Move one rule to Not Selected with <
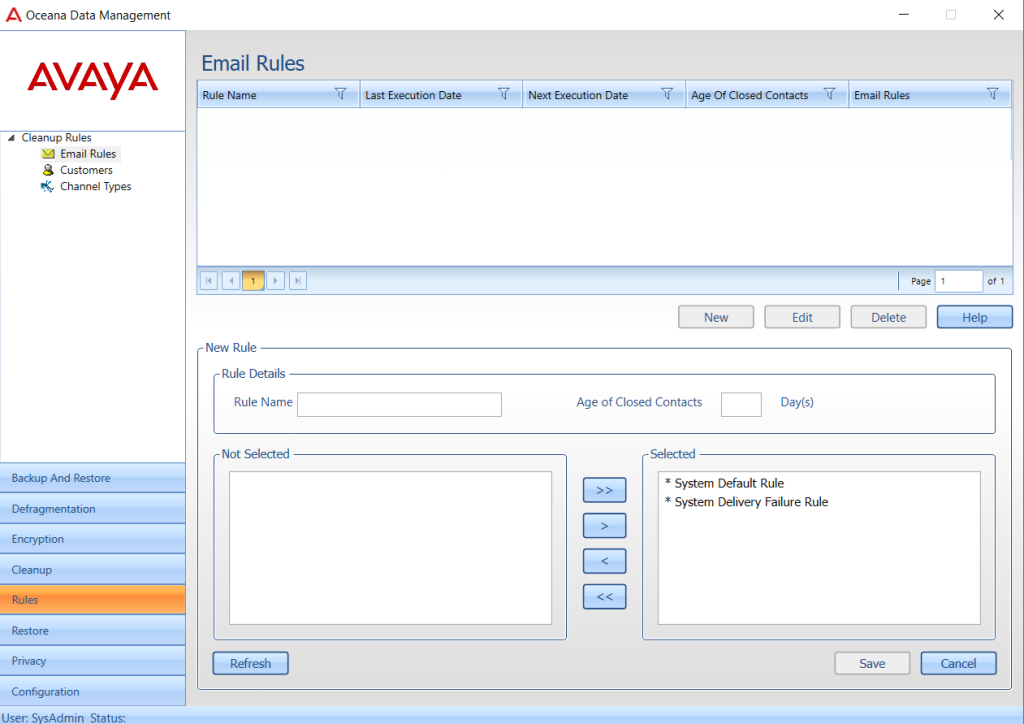 pyautogui.click(x=604, y=561)
